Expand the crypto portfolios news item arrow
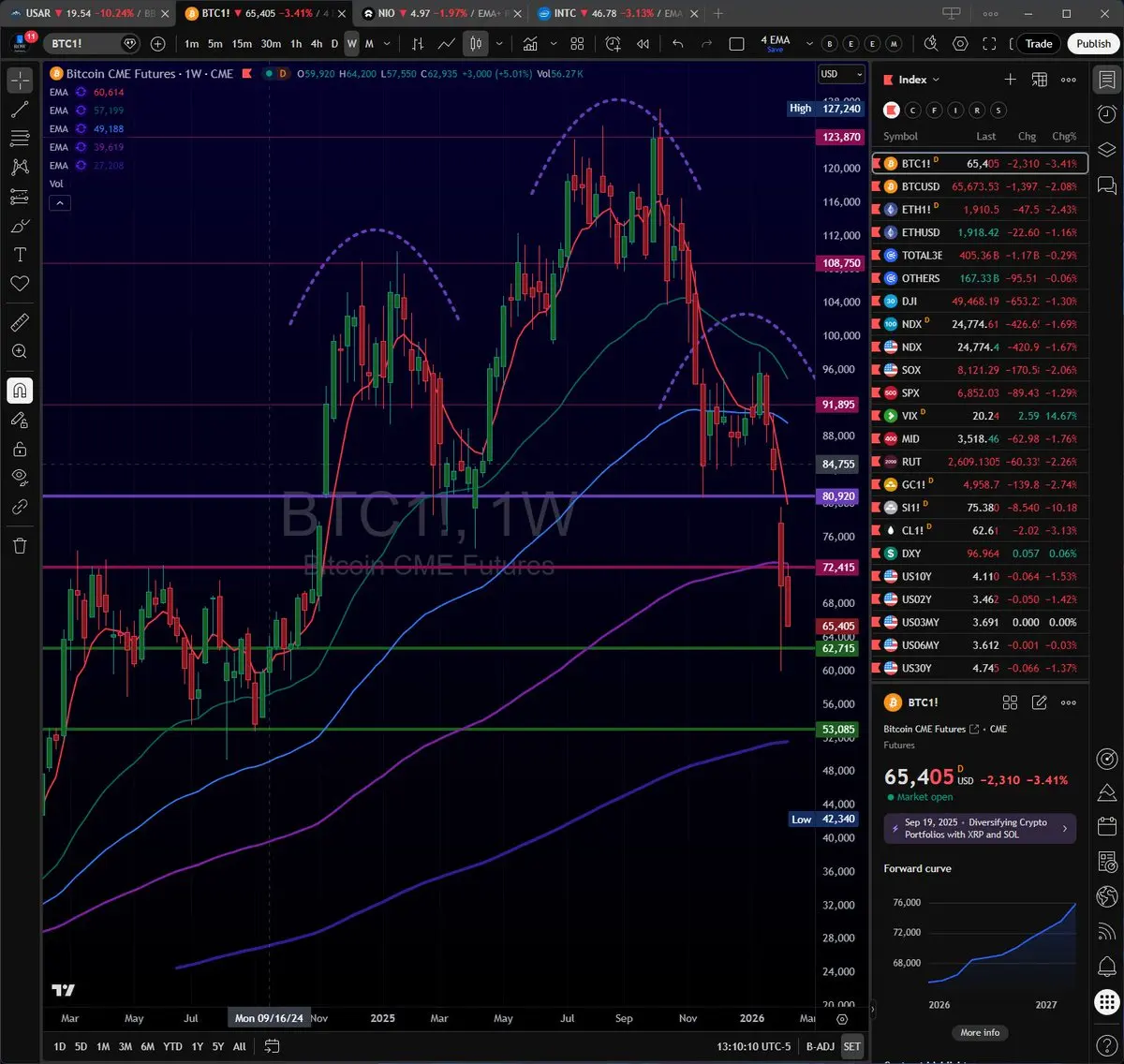1124x1064 pixels. pyautogui.click(x=1064, y=828)
